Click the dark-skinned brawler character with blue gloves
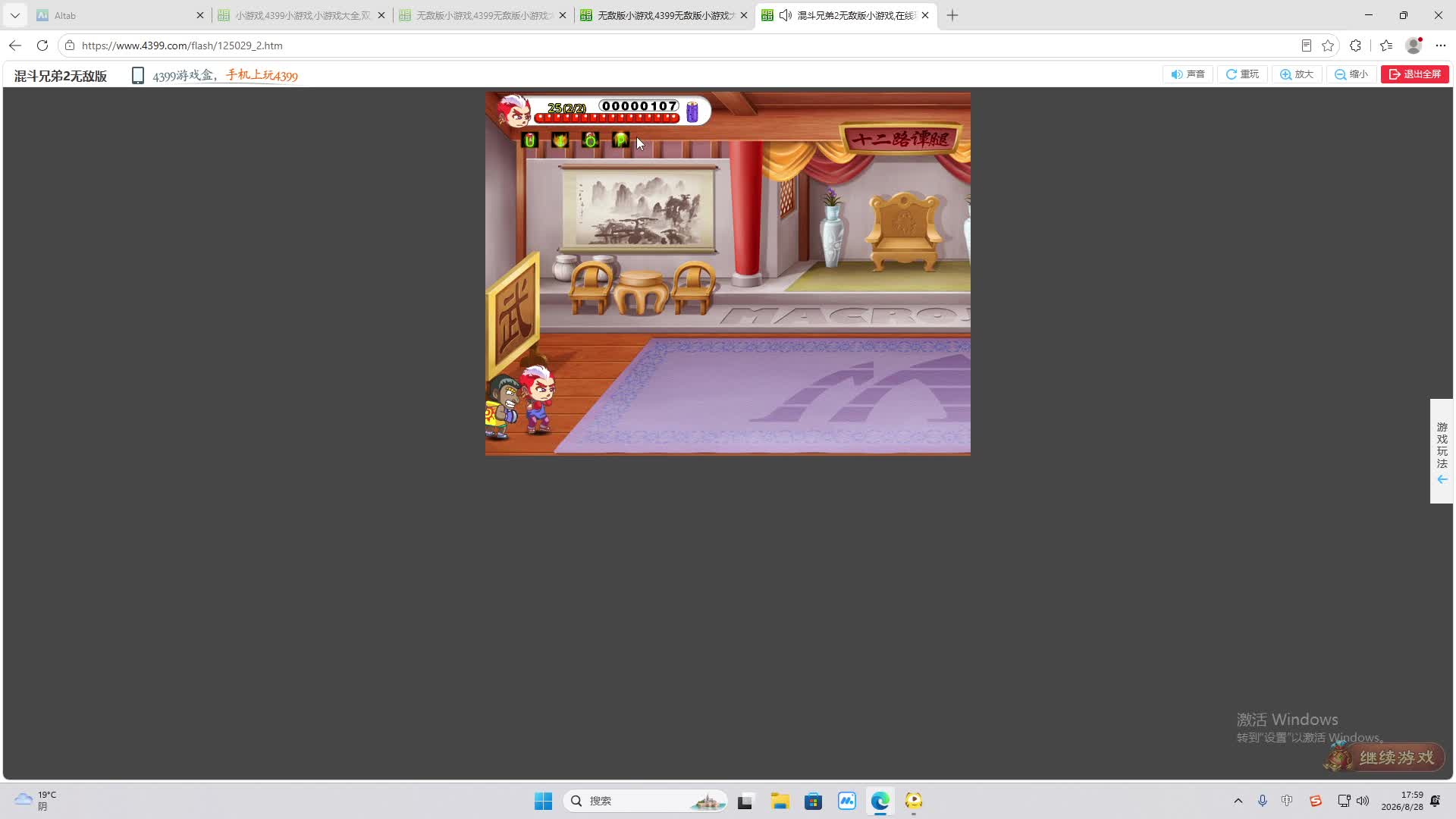Screen dimensions: 1456x819 point(501,408)
